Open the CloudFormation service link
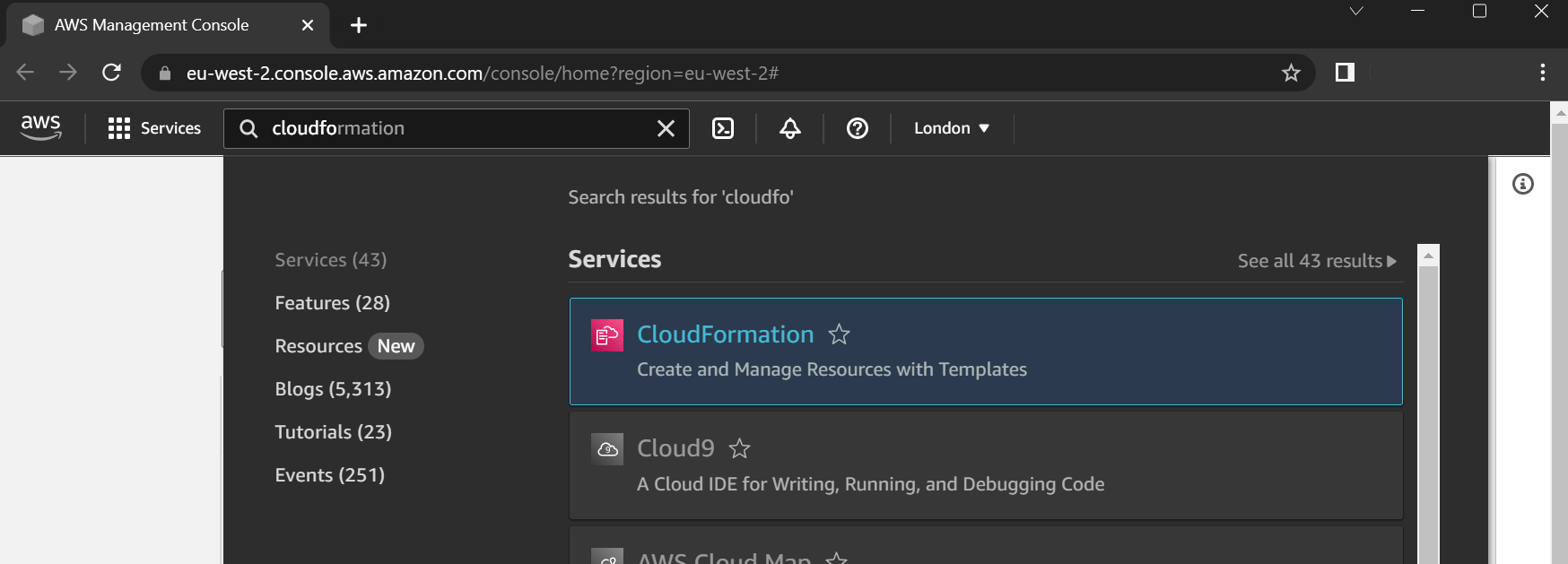Viewport: 1568px width, 564px height. click(725, 334)
